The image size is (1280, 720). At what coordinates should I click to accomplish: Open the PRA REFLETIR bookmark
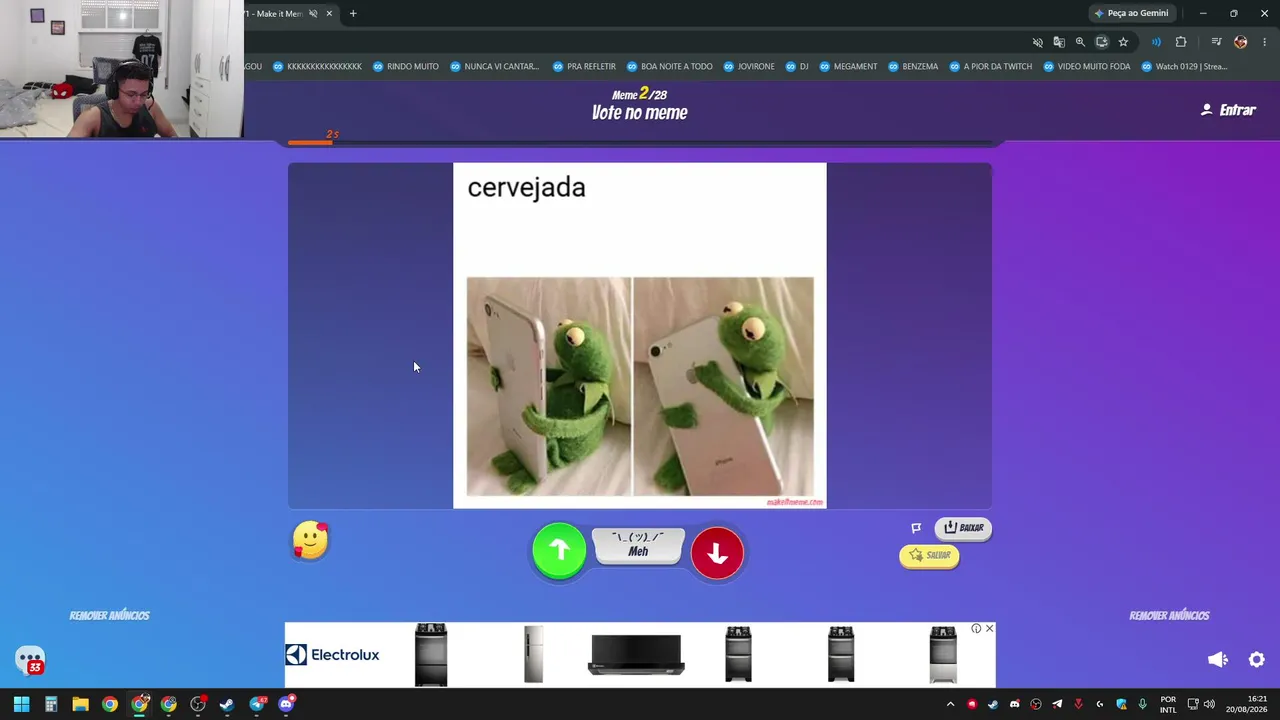[x=585, y=67]
